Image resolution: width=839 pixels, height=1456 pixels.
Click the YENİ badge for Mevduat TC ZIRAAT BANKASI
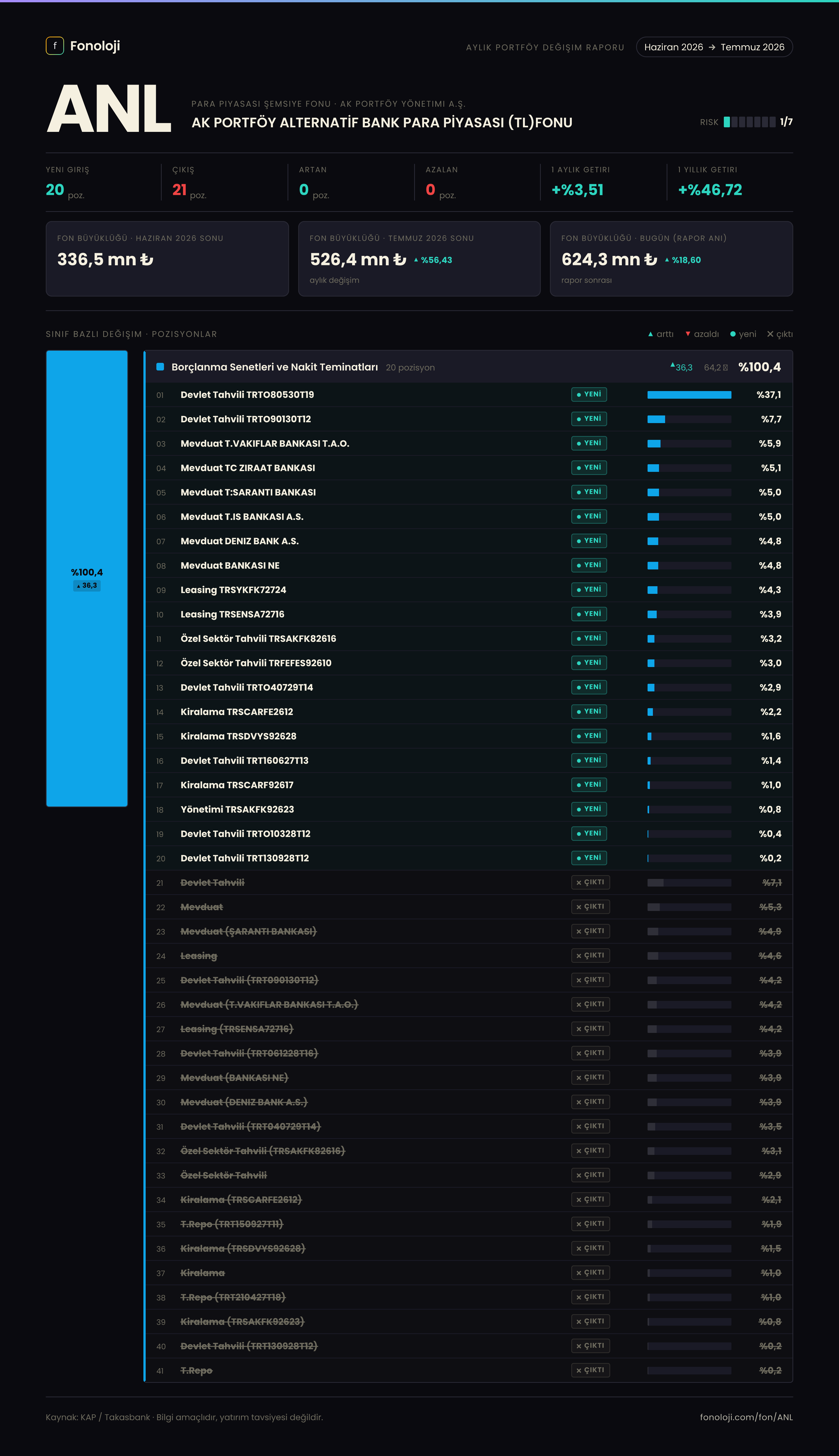click(589, 468)
